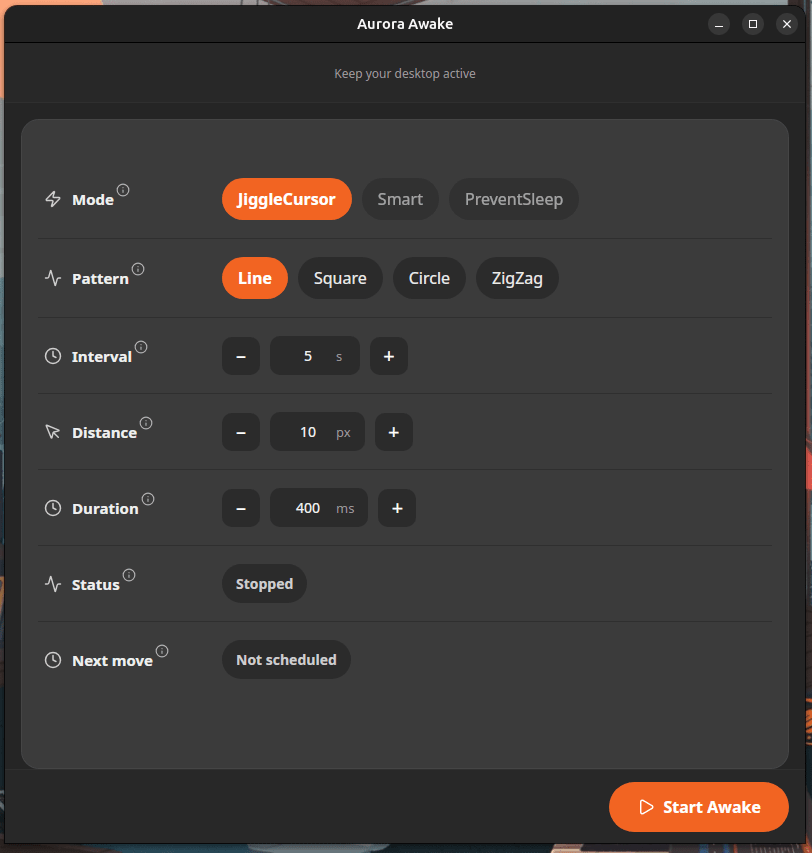Maximize the Aurora Awake window
The width and height of the screenshot is (812, 853).
(x=753, y=24)
